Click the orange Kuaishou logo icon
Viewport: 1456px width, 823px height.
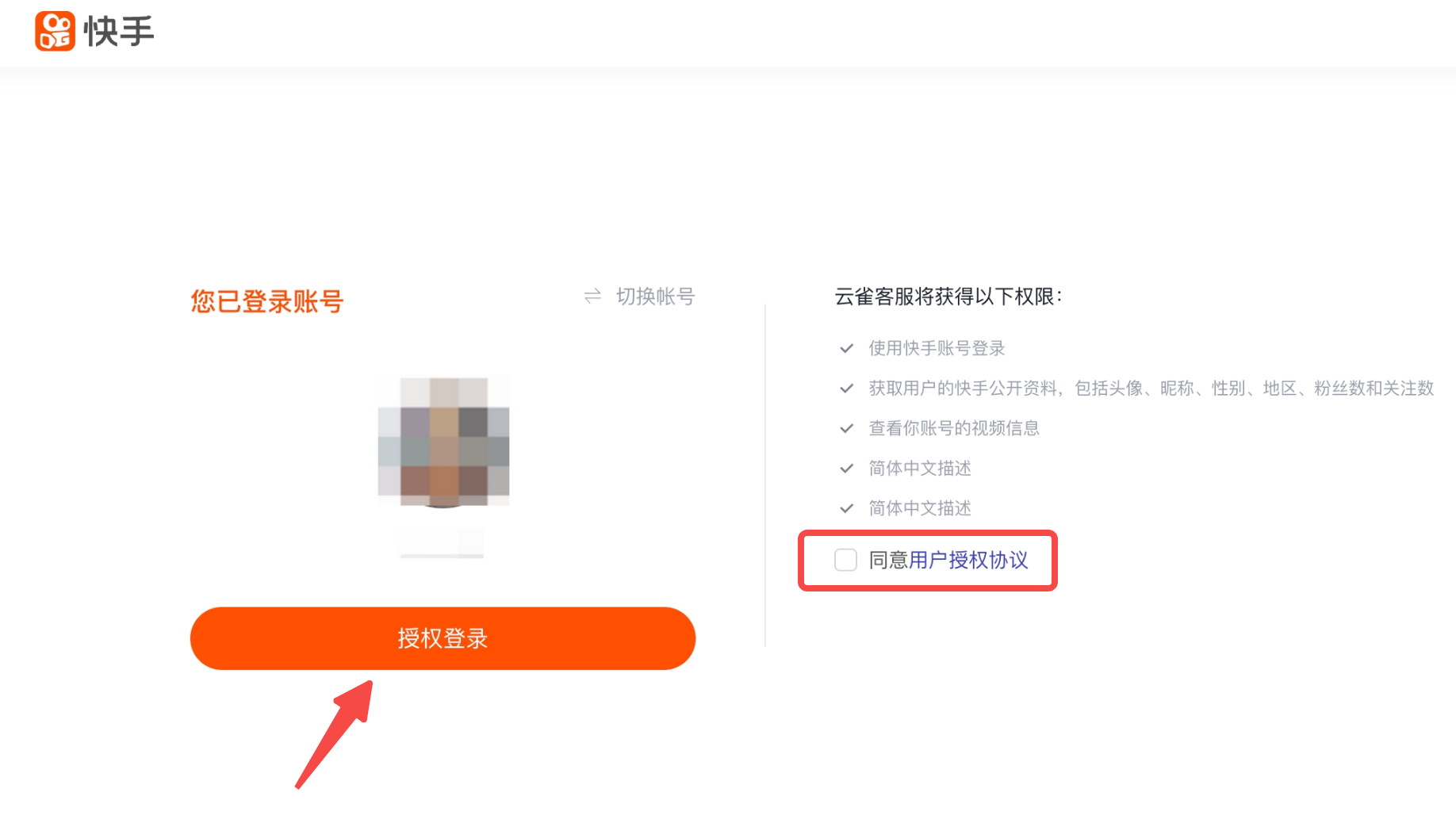point(55,32)
